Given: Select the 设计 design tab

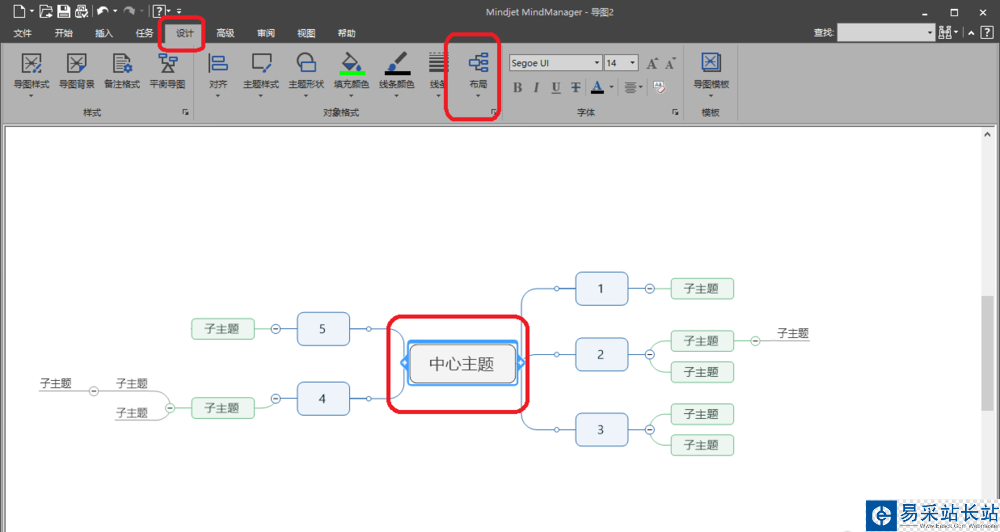Looking at the screenshot, I should click(x=184, y=33).
